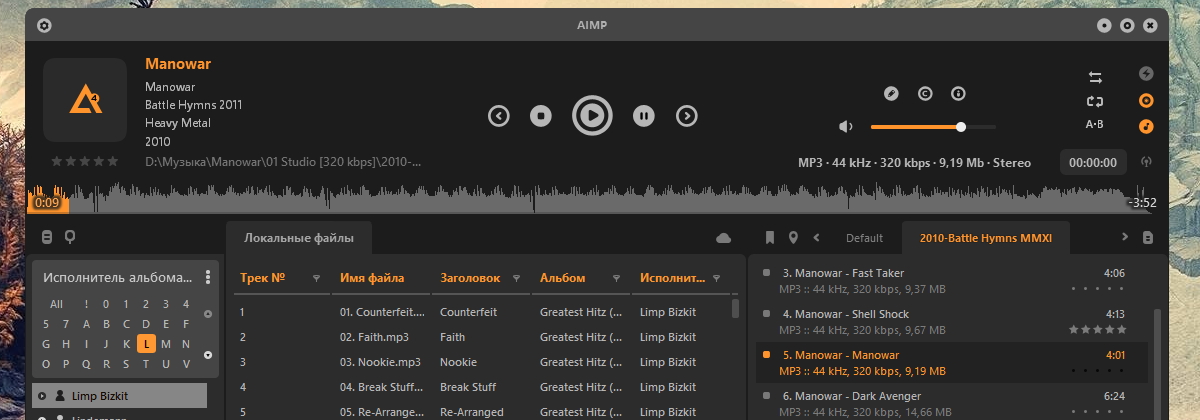Open Исполнитель альбома grouping options menu

pos(207,277)
